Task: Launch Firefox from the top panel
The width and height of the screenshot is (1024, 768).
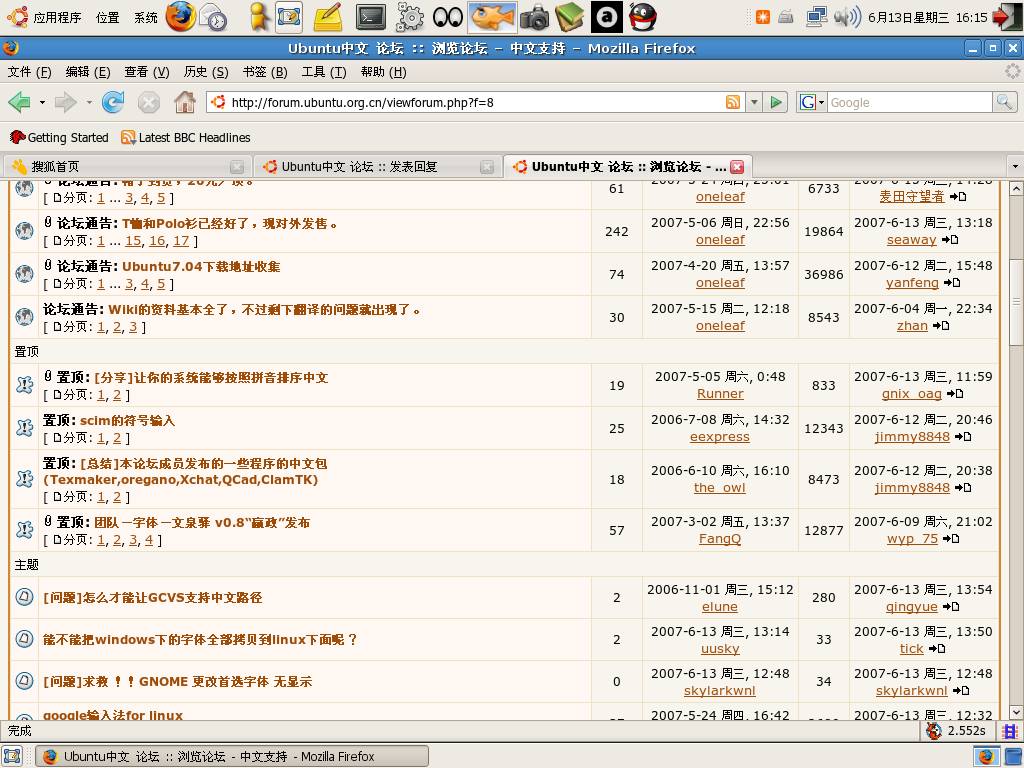Action: [180, 17]
